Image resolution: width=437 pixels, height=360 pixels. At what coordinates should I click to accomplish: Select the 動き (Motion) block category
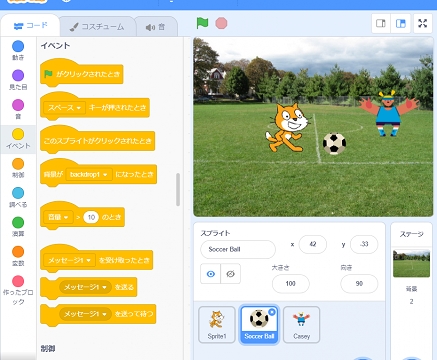[18, 50]
